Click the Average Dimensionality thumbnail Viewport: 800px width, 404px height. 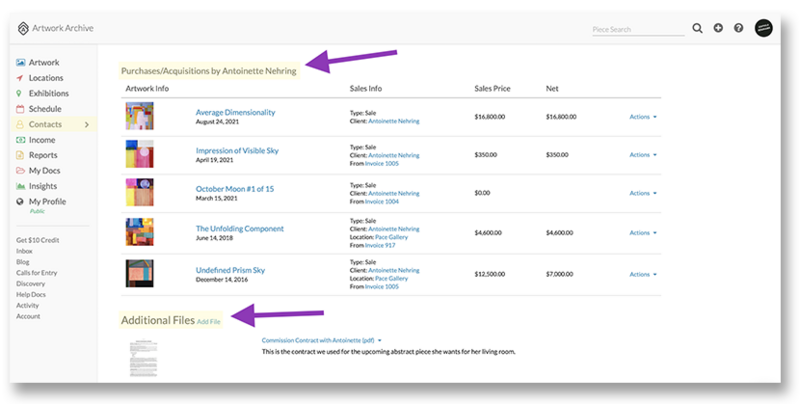tap(139, 116)
